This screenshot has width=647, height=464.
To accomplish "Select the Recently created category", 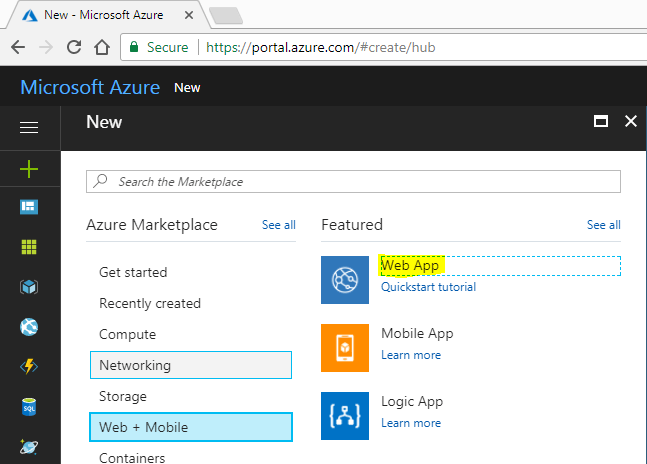I will [x=150, y=303].
